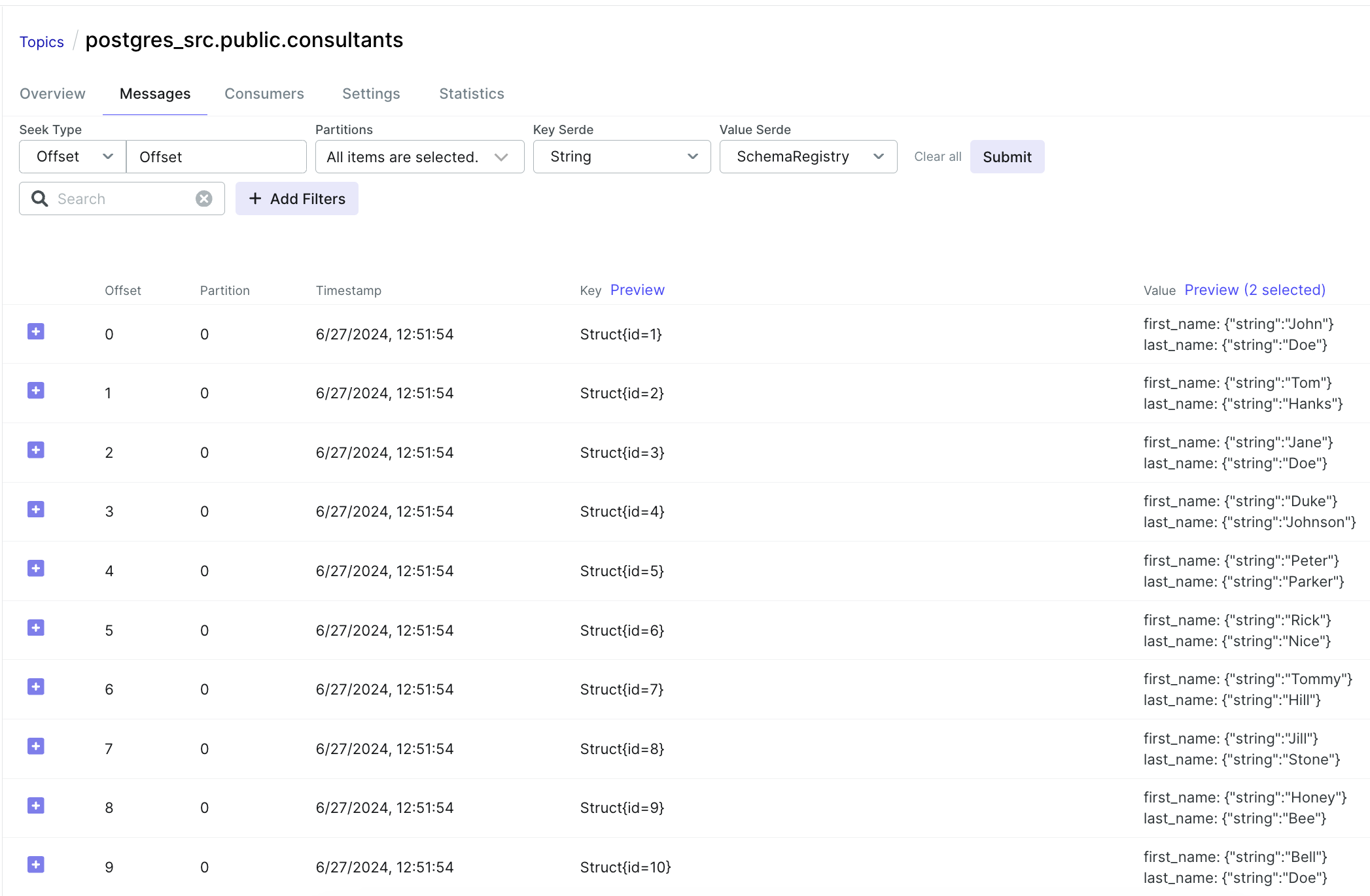Expand the Struct{id=8} message row
Screen dimensions: 1370x896
[x=36, y=746]
